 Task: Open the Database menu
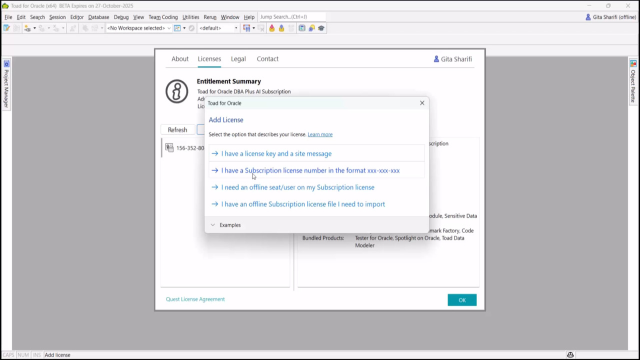click(98, 17)
